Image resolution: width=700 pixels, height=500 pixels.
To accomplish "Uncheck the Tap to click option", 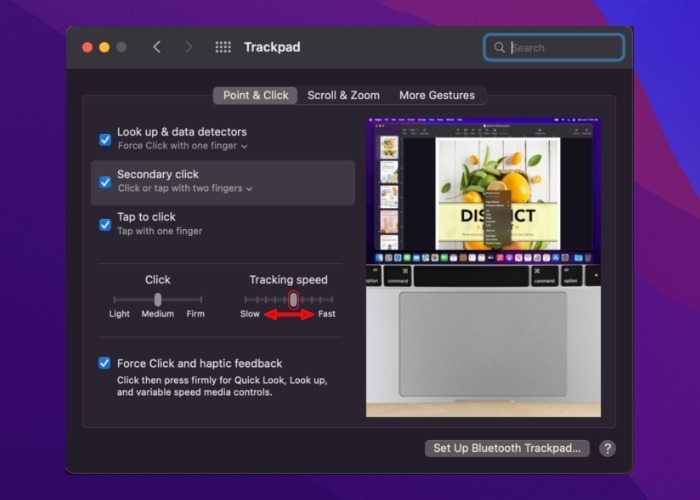I will 105,224.
